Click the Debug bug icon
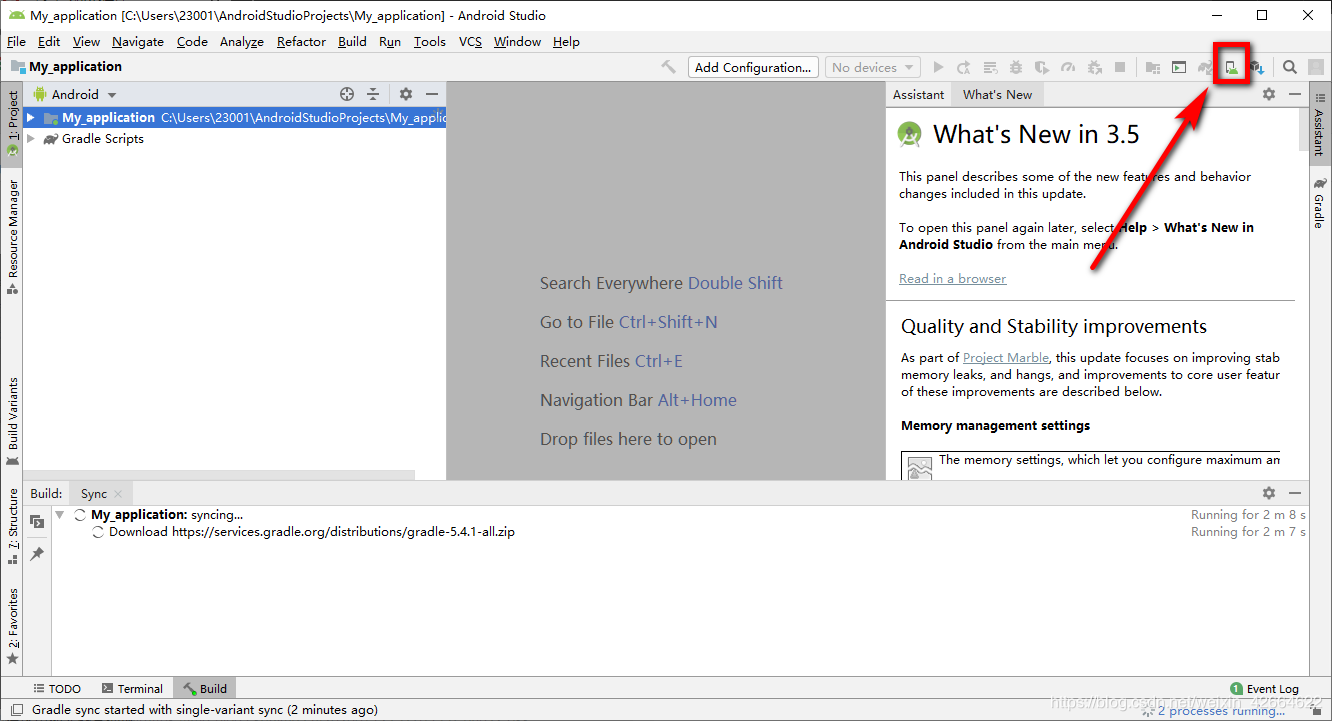Screen dimensions: 1332x721 point(1016,67)
